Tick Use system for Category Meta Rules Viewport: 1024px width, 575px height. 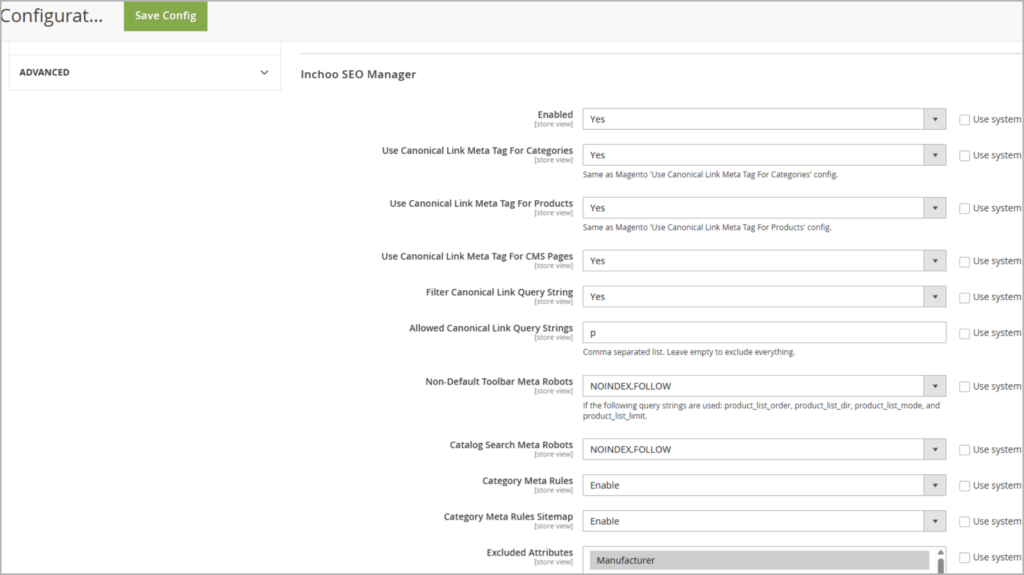pyautogui.click(x=964, y=486)
